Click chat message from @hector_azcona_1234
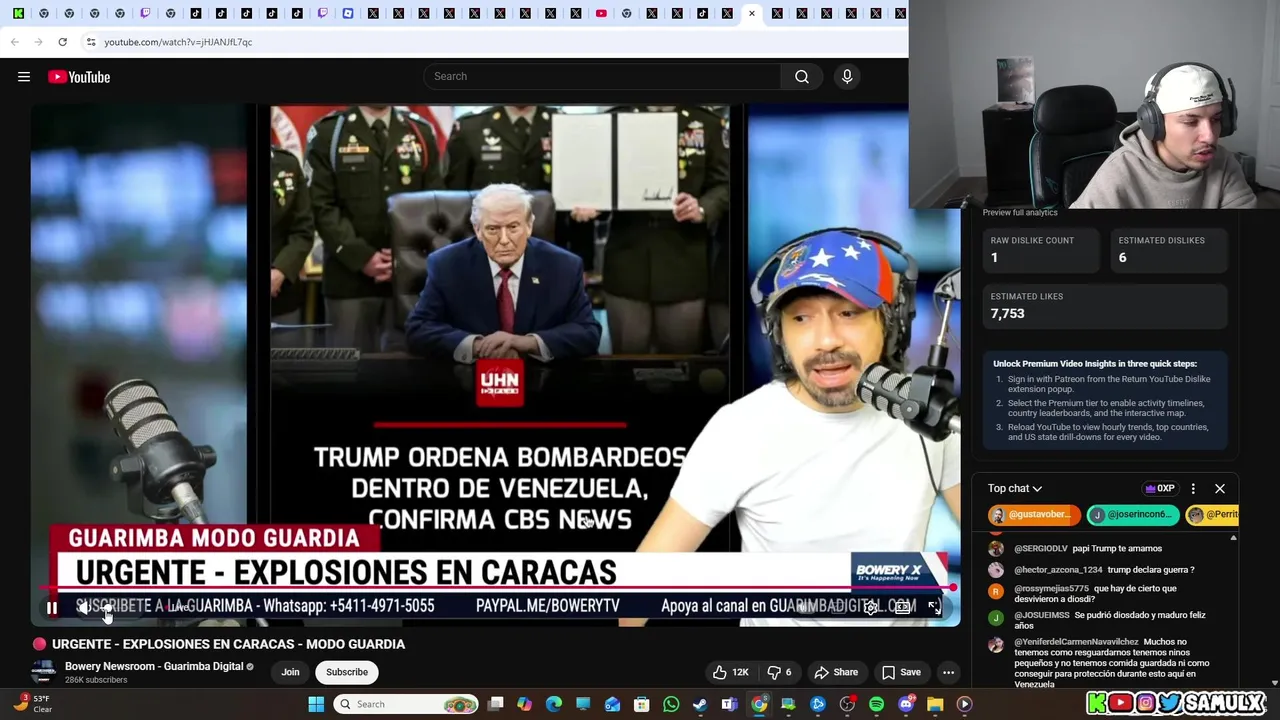The height and width of the screenshot is (720, 1280). pyautogui.click(x=1104, y=570)
